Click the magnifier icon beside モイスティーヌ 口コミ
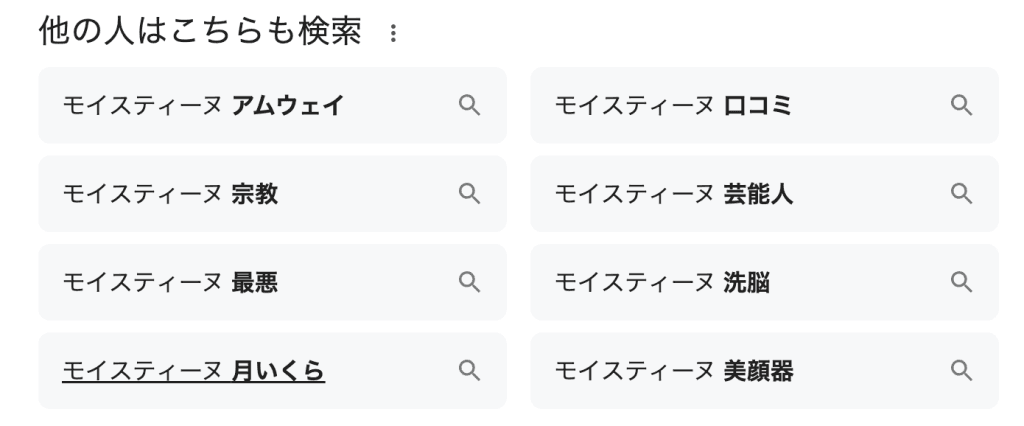1024x426 pixels. click(961, 105)
